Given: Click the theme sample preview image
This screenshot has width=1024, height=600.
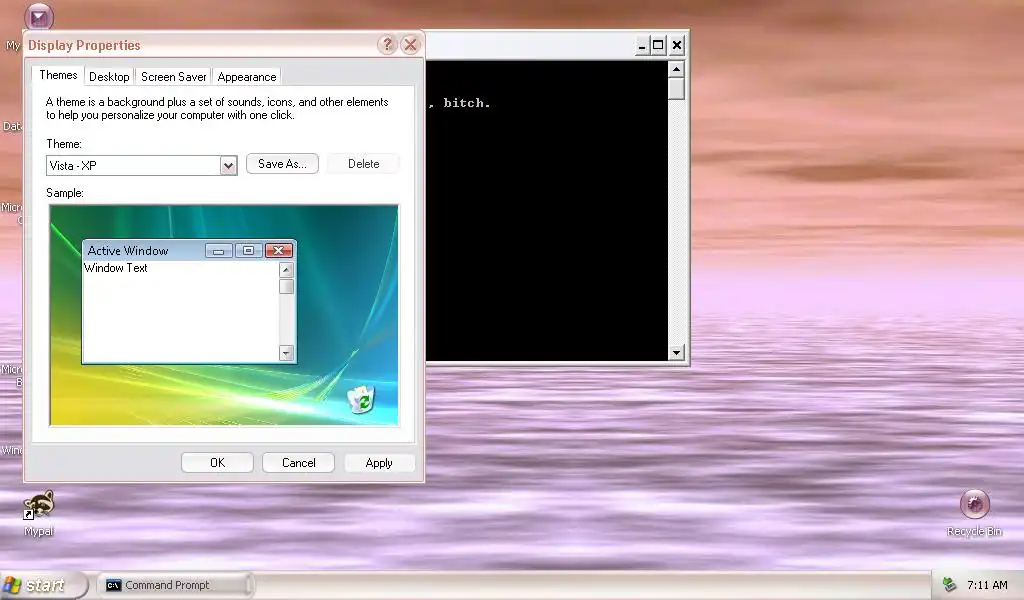Looking at the screenshot, I should tap(224, 315).
